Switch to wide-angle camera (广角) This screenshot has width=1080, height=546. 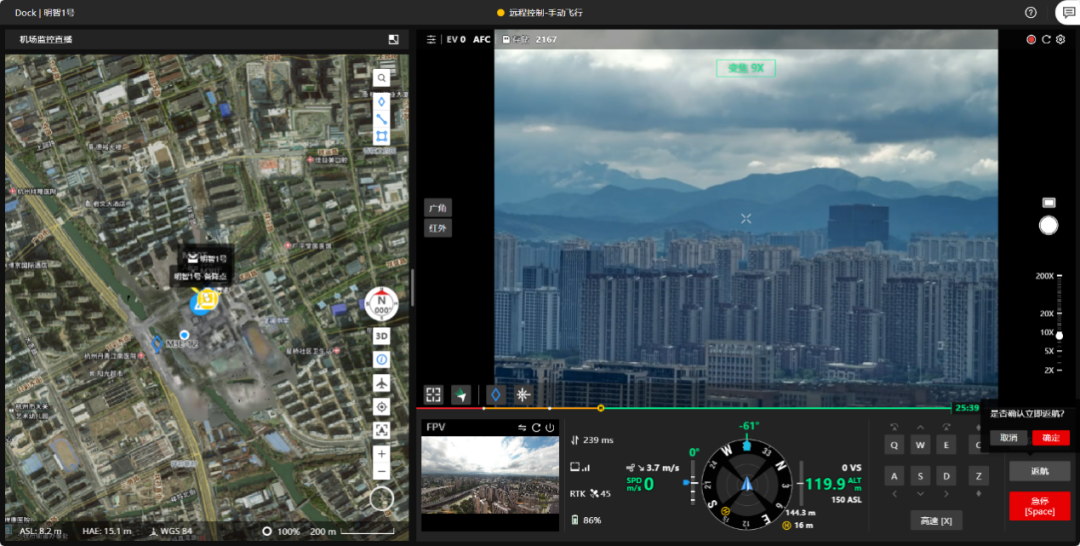438,208
